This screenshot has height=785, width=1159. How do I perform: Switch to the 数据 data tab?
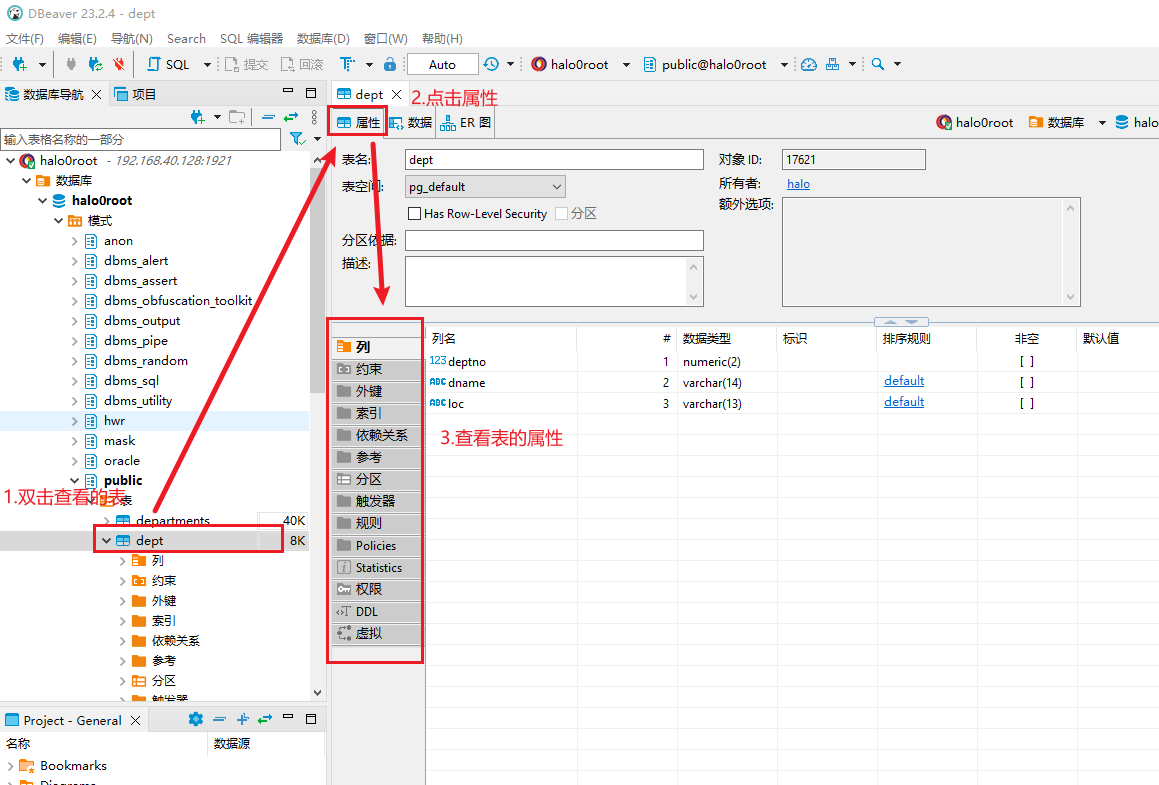(411, 123)
